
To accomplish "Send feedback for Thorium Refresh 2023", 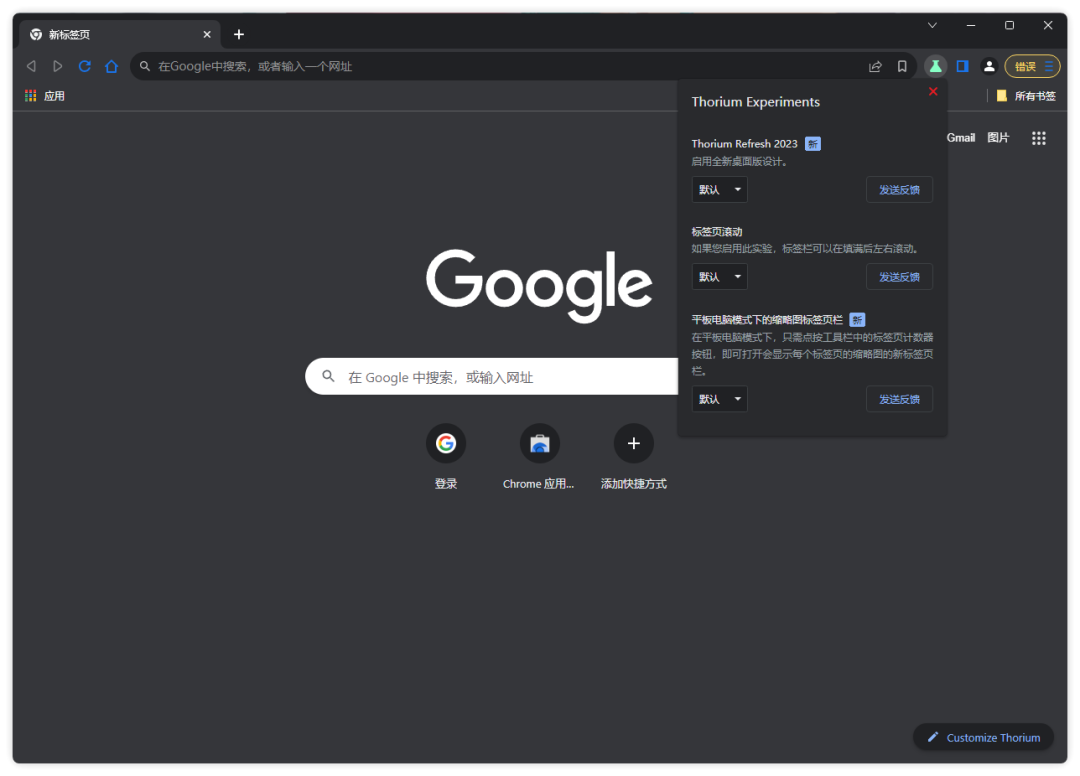I will (900, 189).
